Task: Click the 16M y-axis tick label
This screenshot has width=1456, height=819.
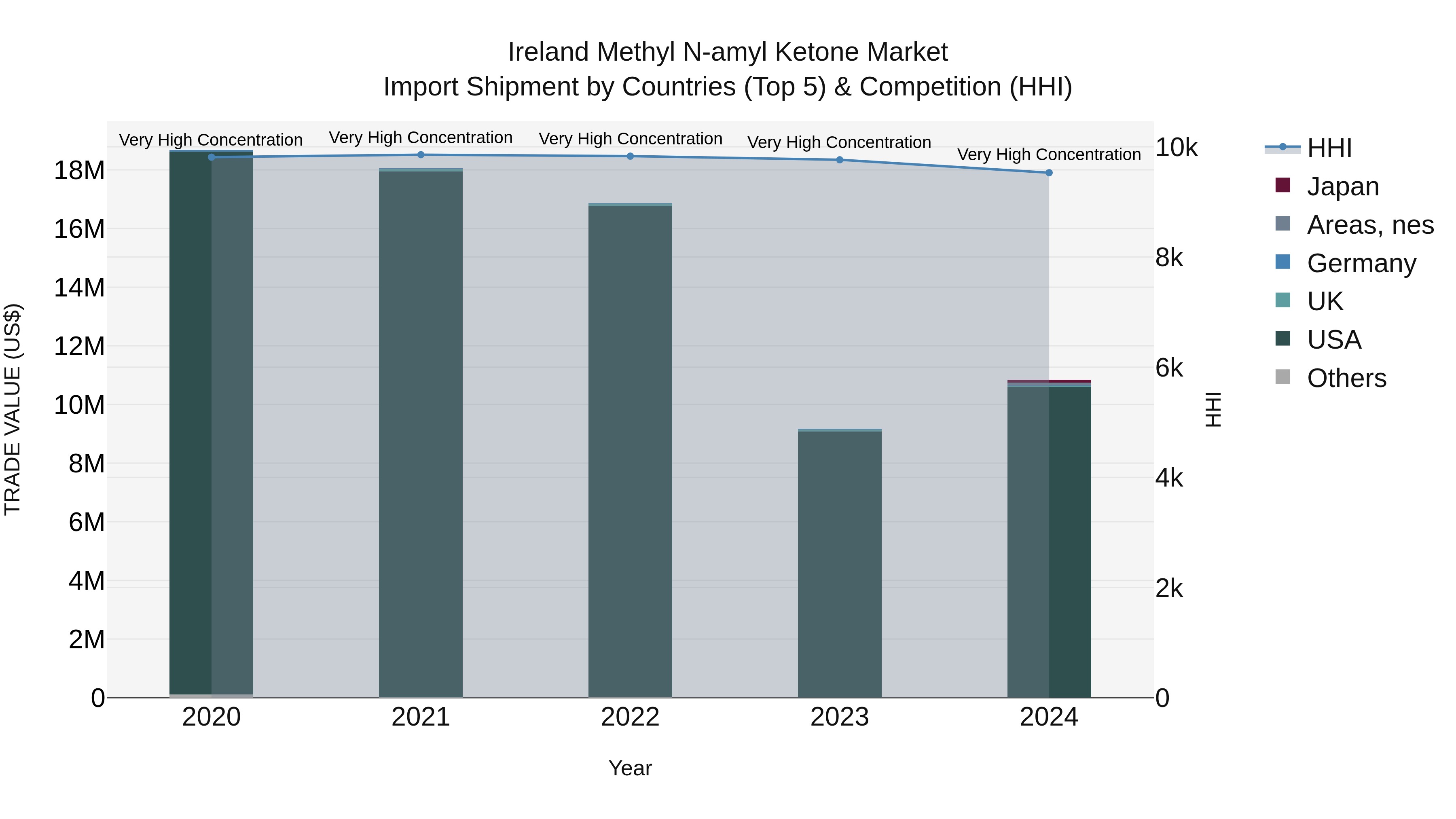Action: [x=79, y=229]
